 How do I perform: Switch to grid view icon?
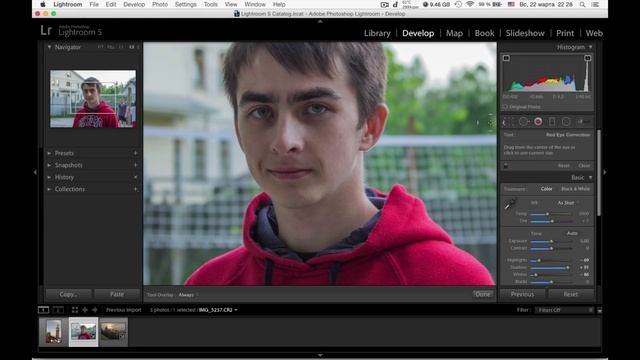(75, 310)
